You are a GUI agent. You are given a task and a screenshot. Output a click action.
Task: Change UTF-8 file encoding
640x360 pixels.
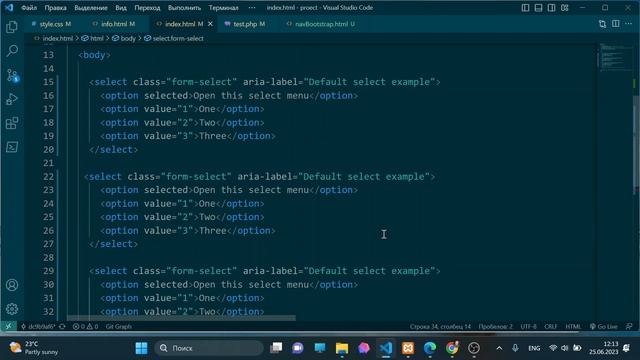pos(529,327)
